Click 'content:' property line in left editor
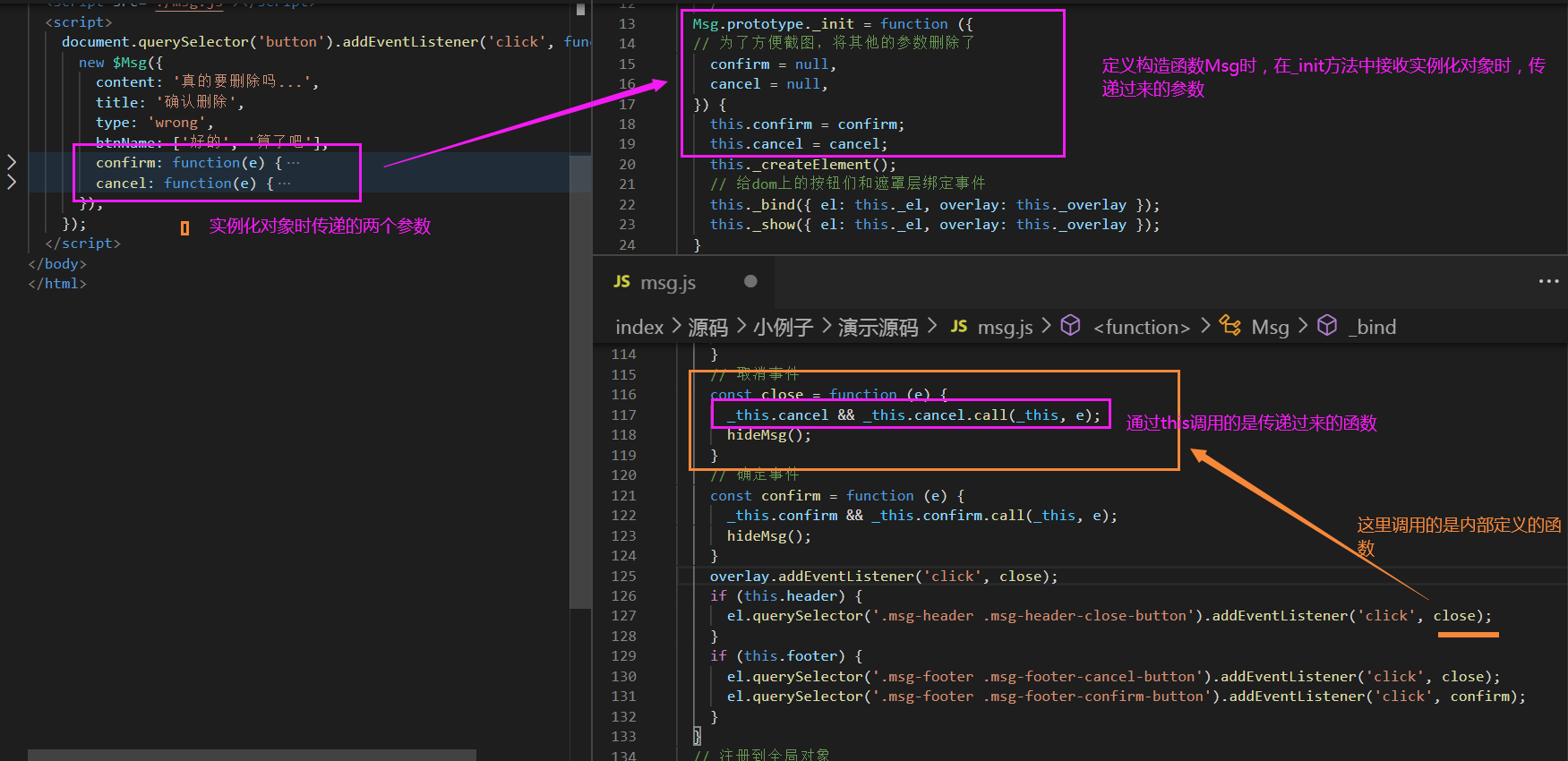 [x=208, y=81]
